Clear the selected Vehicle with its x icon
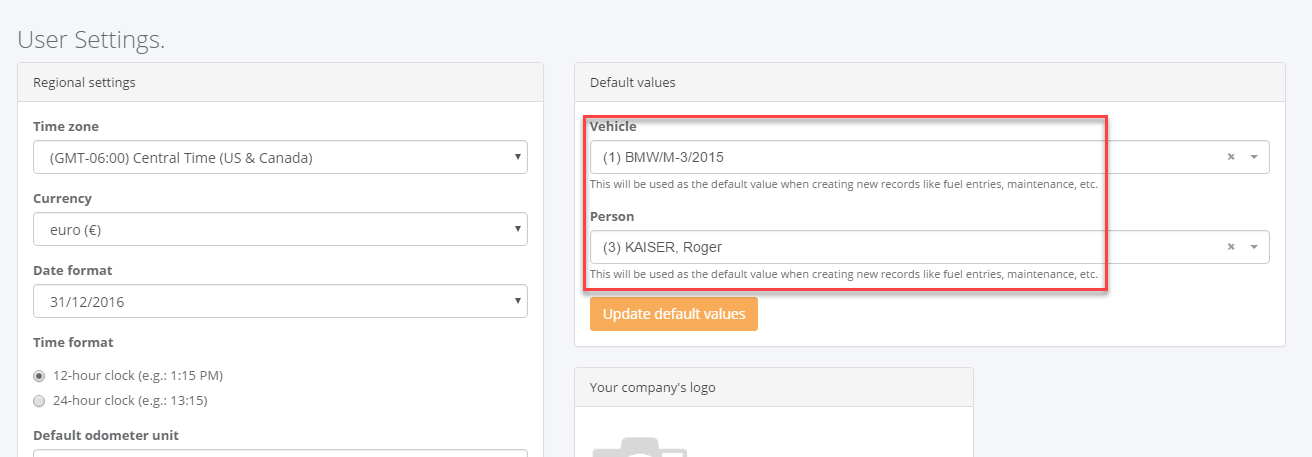 (x=1231, y=157)
